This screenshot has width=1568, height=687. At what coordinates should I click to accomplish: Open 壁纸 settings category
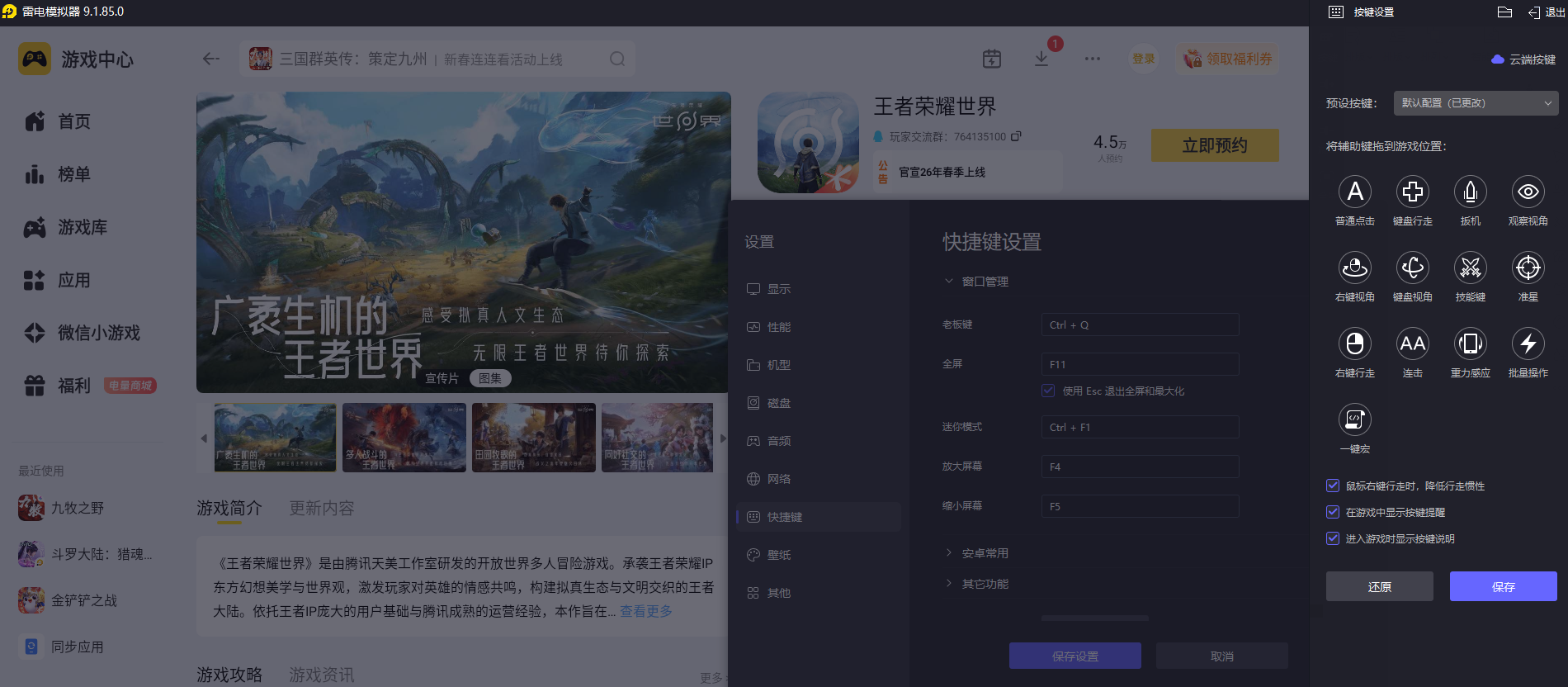click(818, 555)
